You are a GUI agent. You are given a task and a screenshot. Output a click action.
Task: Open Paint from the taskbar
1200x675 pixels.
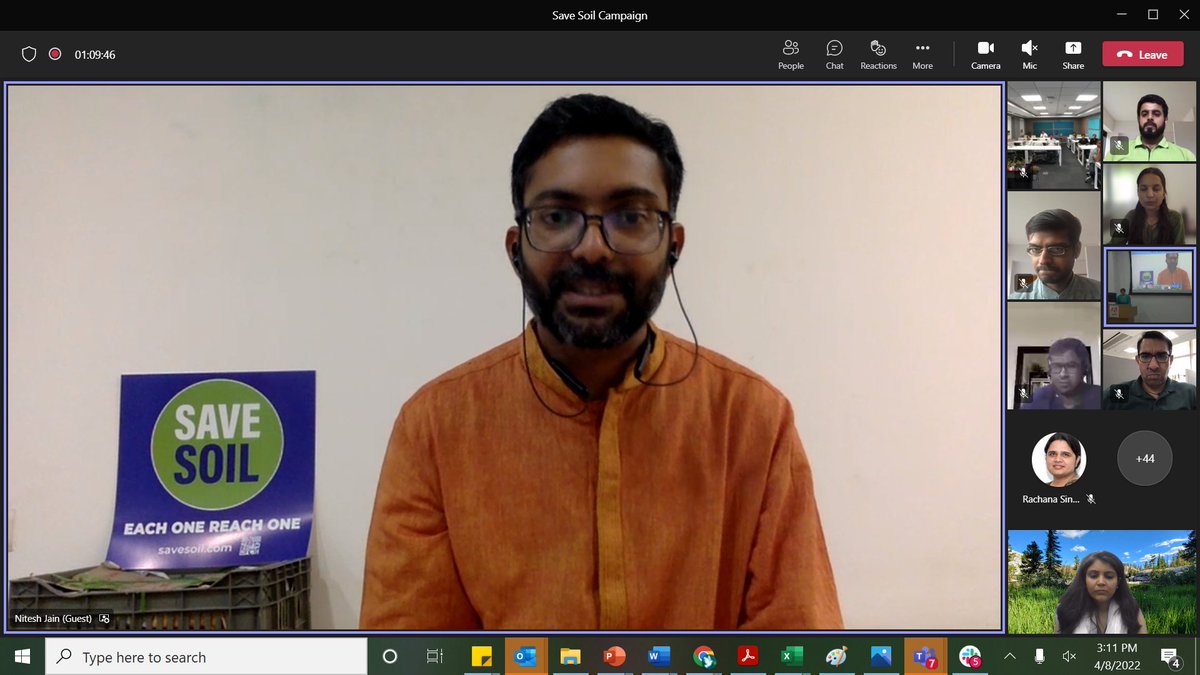point(836,656)
